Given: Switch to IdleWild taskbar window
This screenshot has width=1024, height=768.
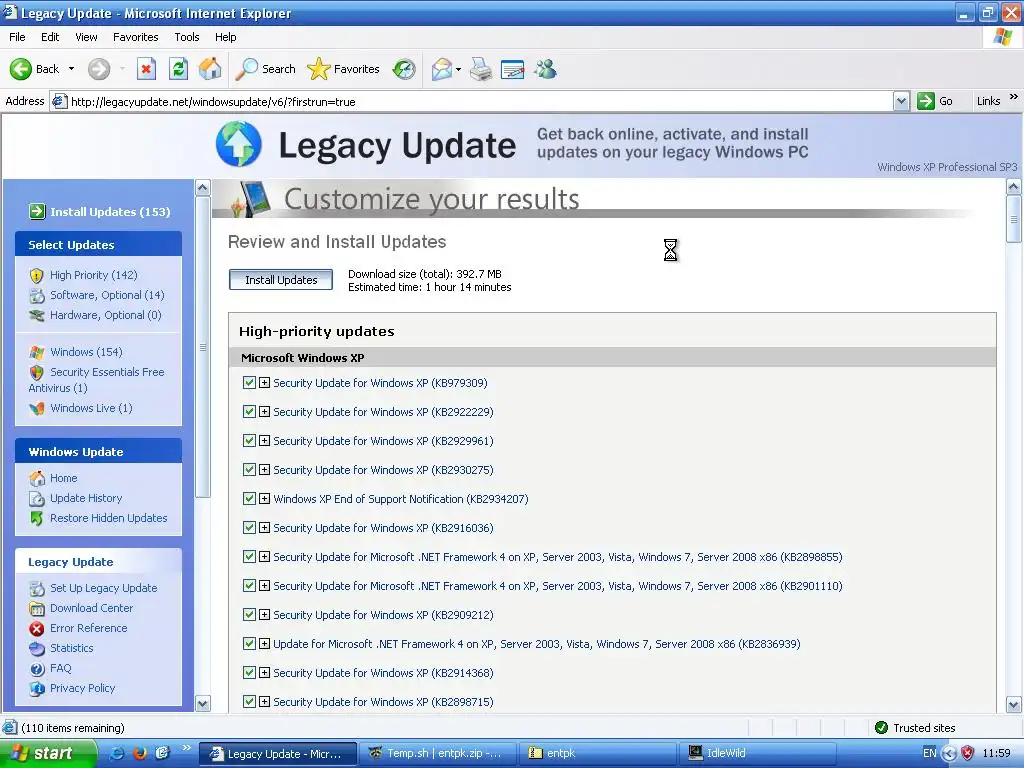Looking at the screenshot, I should (x=758, y=754).
